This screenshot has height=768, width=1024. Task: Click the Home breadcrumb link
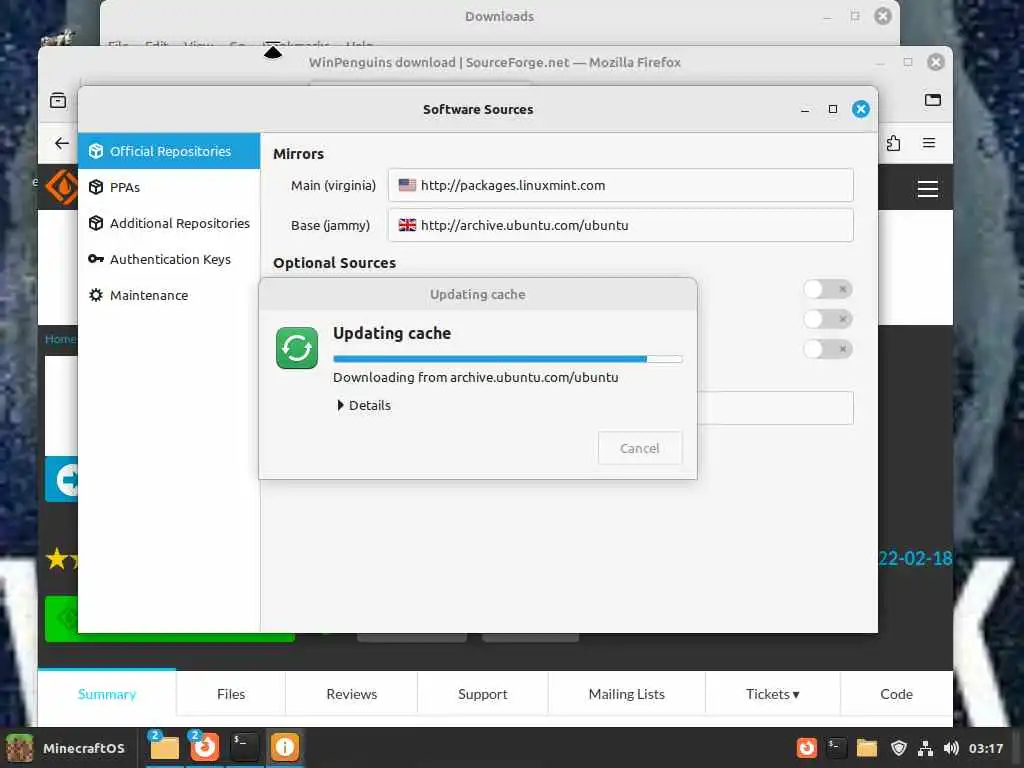60,339
